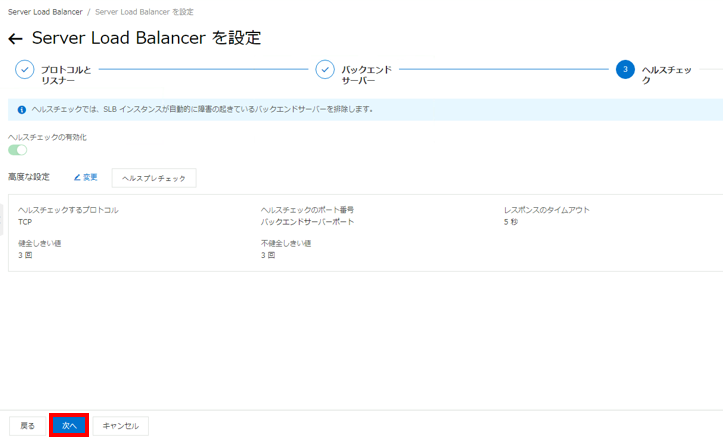
Task: Click the 健全しきい値 label
Action: tap(40, 243)
